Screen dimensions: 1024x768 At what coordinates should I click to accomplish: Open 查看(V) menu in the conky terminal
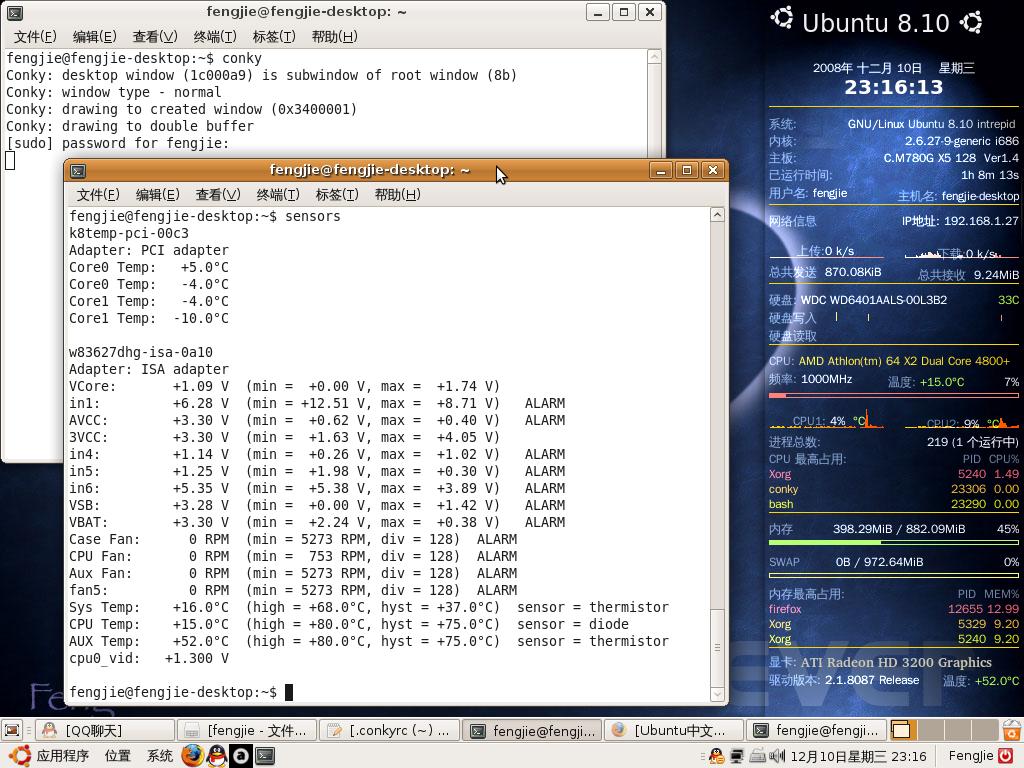(x=155, y=37)
